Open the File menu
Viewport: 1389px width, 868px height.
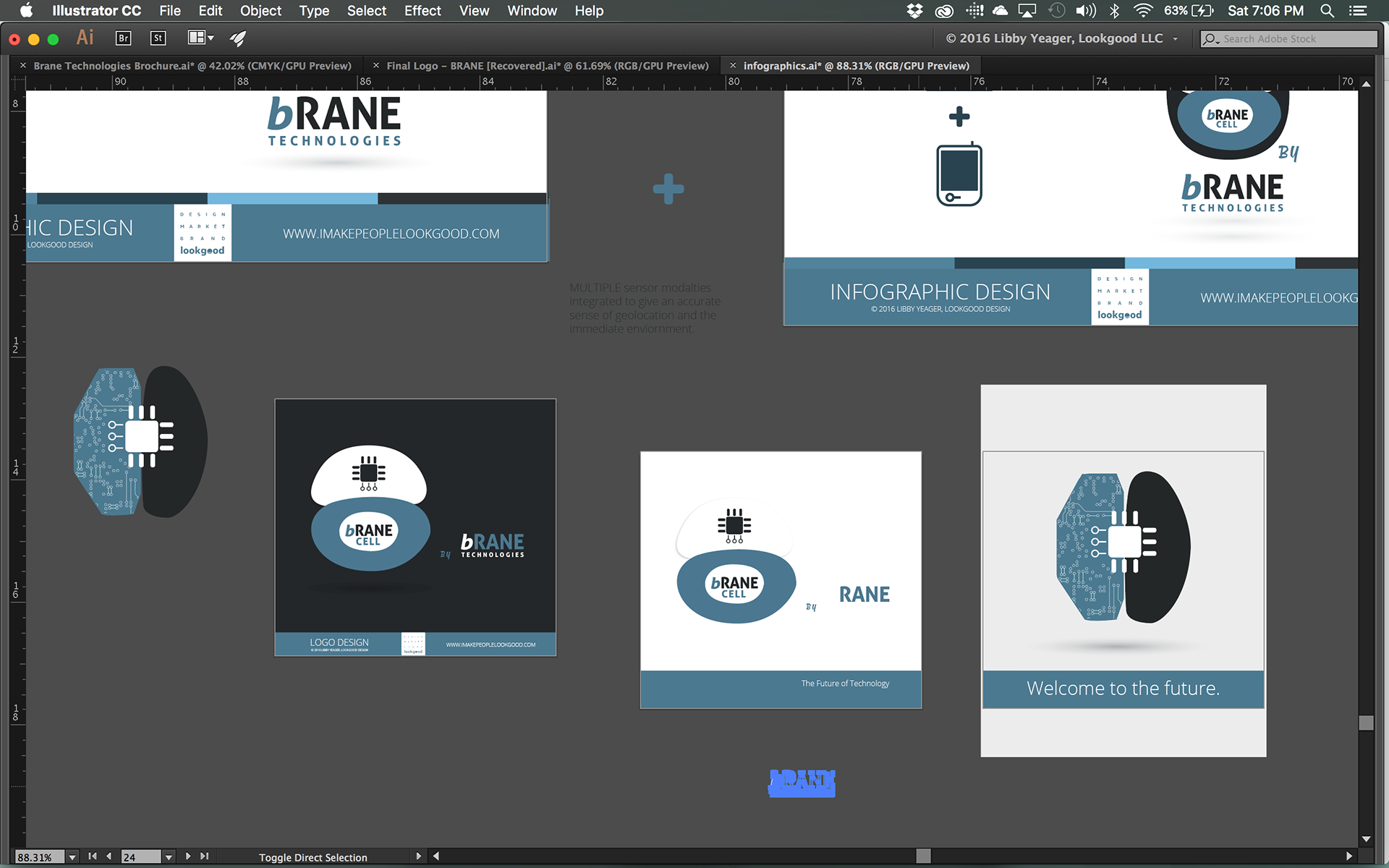[170, 10]
